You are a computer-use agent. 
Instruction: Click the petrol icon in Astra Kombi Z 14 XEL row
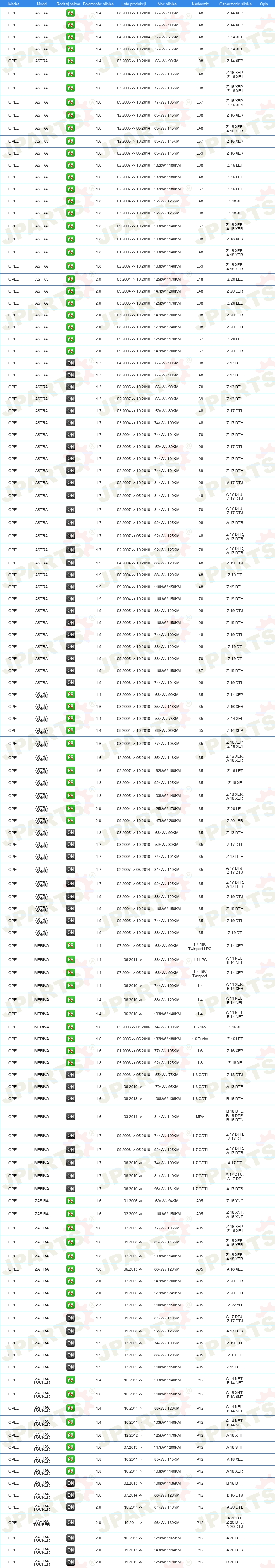71,718
